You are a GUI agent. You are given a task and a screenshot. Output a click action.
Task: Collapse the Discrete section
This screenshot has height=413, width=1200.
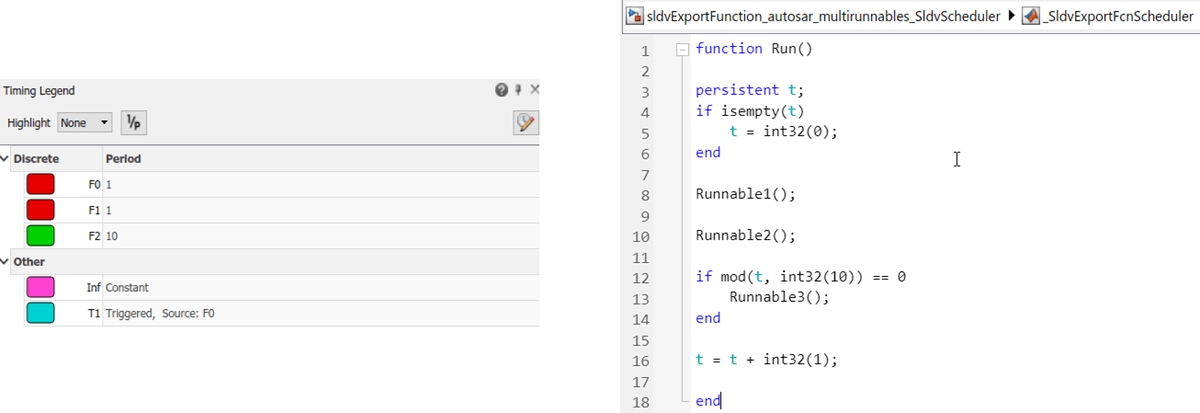5,159
